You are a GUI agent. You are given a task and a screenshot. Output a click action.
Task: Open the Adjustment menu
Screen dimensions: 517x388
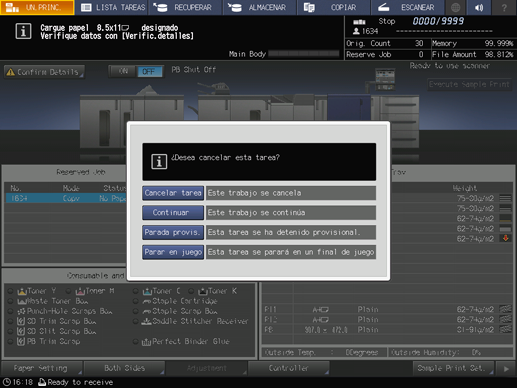click(x=206, y=368)
